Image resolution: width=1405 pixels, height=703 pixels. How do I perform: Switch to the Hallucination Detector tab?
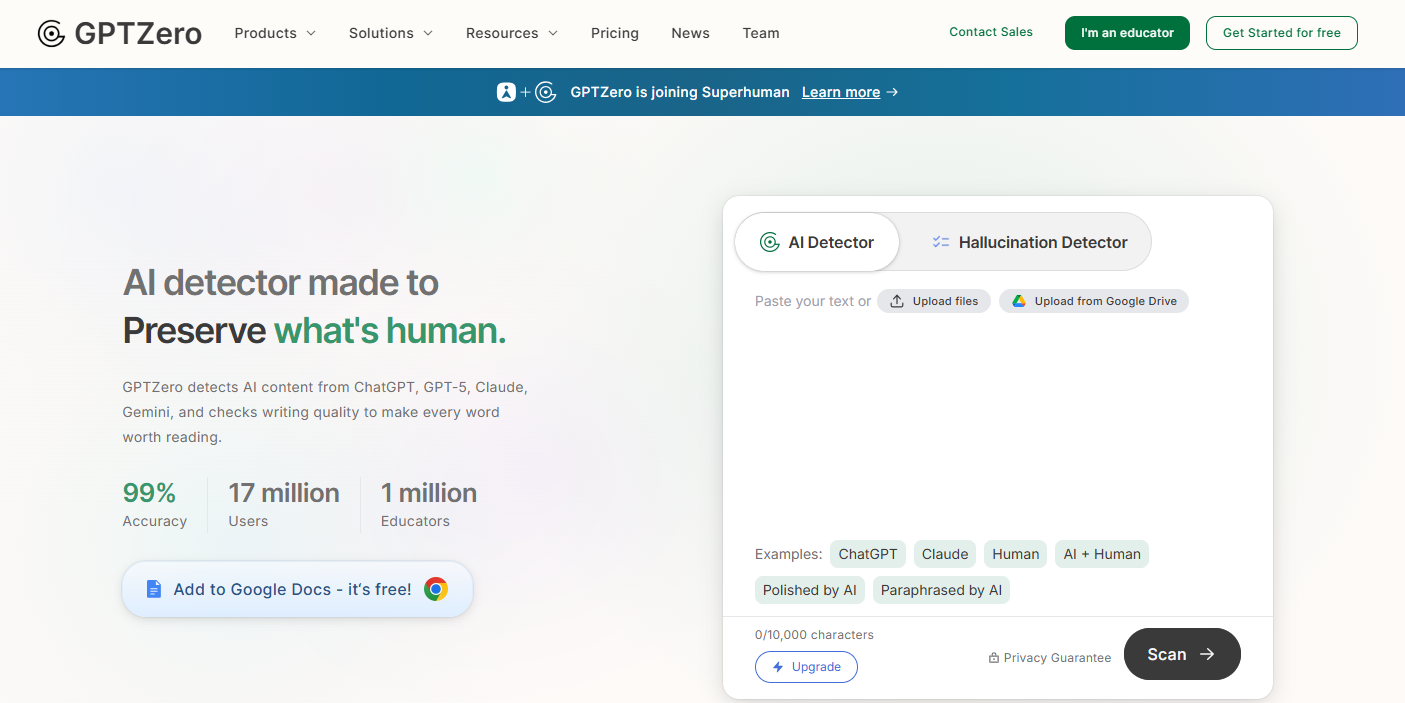pyautogui.click(x=1028, y=242)
